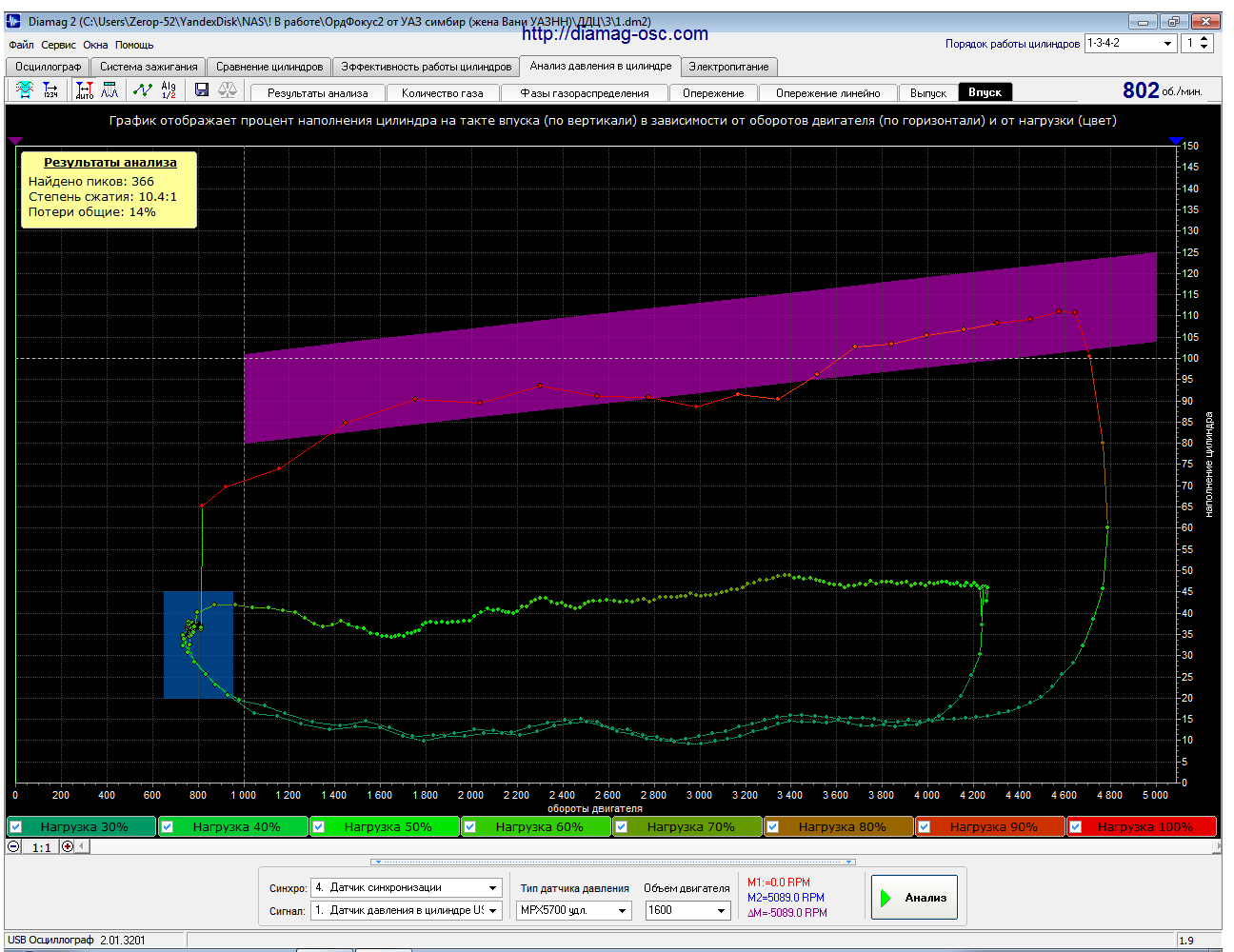This screenshot has width=1234, height=952.
Task: Click the 802 об./мин. RPM readout
Action: click(1163, 90)
